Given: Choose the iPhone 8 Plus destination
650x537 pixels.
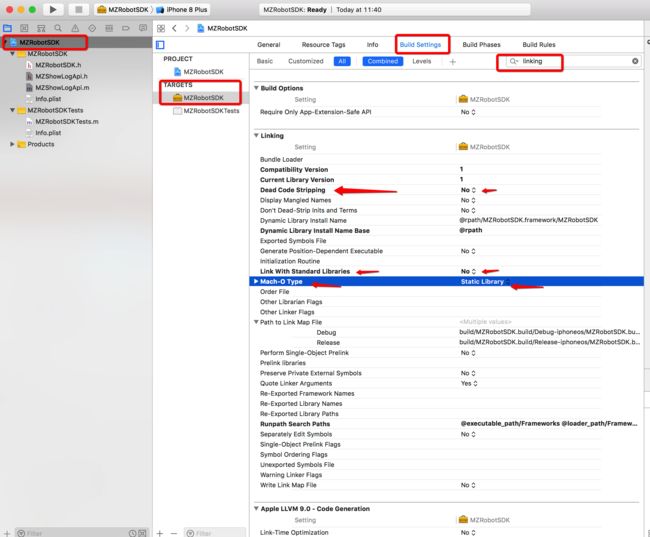Looking at the screenshot, I should (182, 10).
